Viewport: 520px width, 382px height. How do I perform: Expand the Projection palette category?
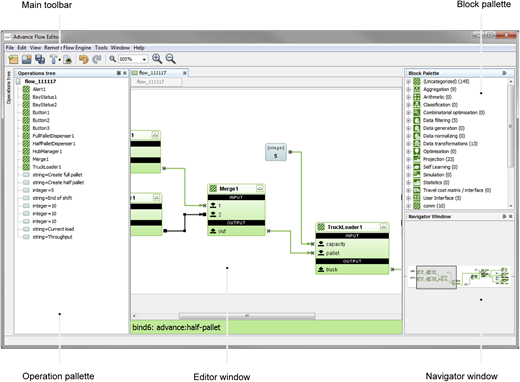tap(408, 159)
